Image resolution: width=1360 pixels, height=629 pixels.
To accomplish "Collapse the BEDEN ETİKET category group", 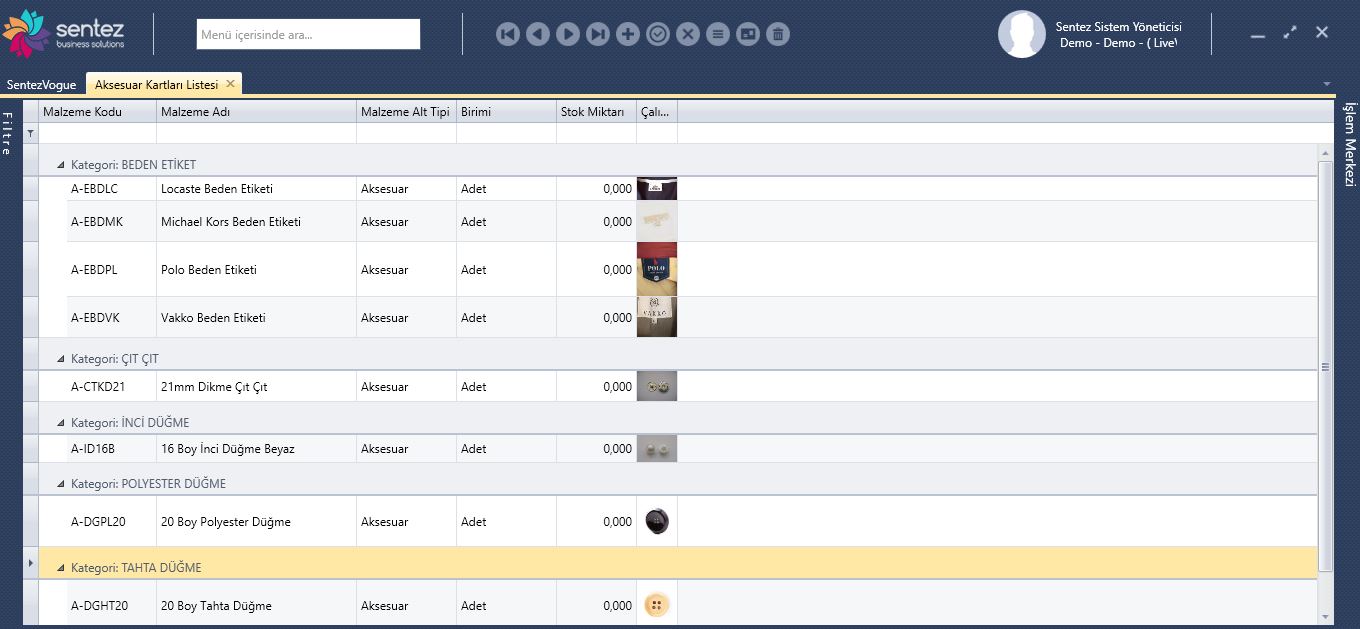I will [61, 165].
